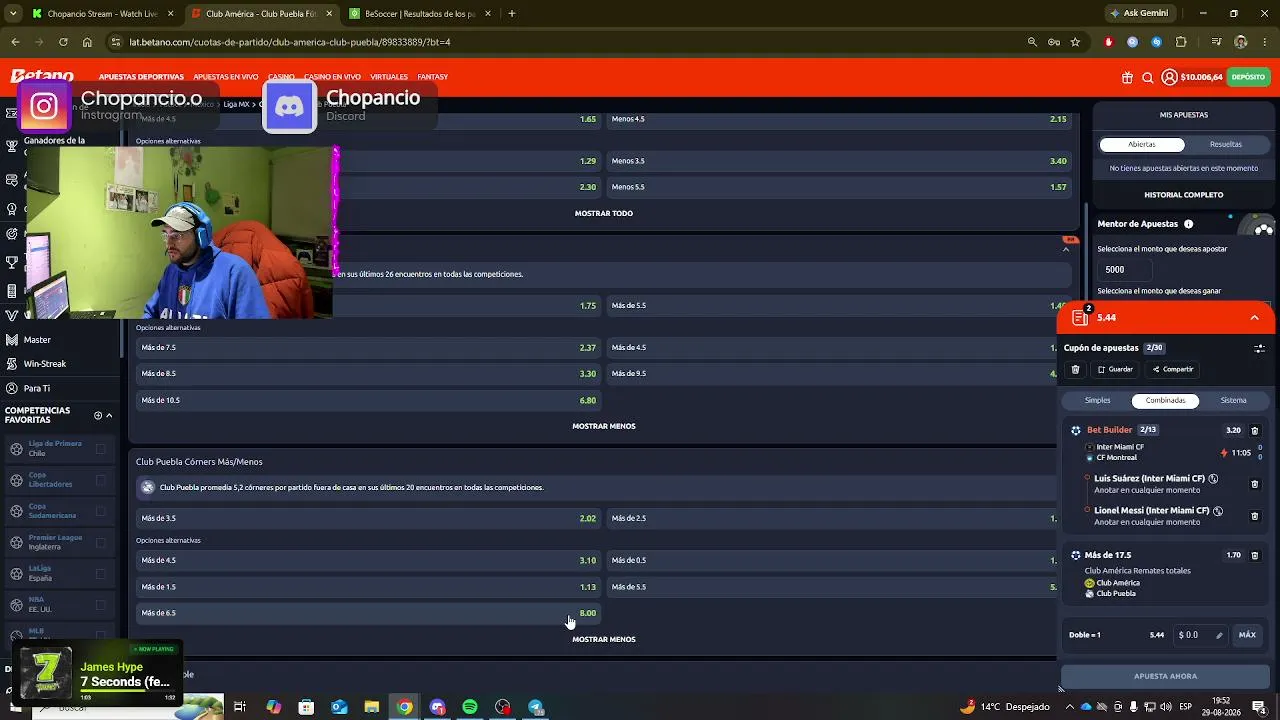Open Chrome icon in the Windows taskbar
The image size is (1280, 720).
(404, 707)
